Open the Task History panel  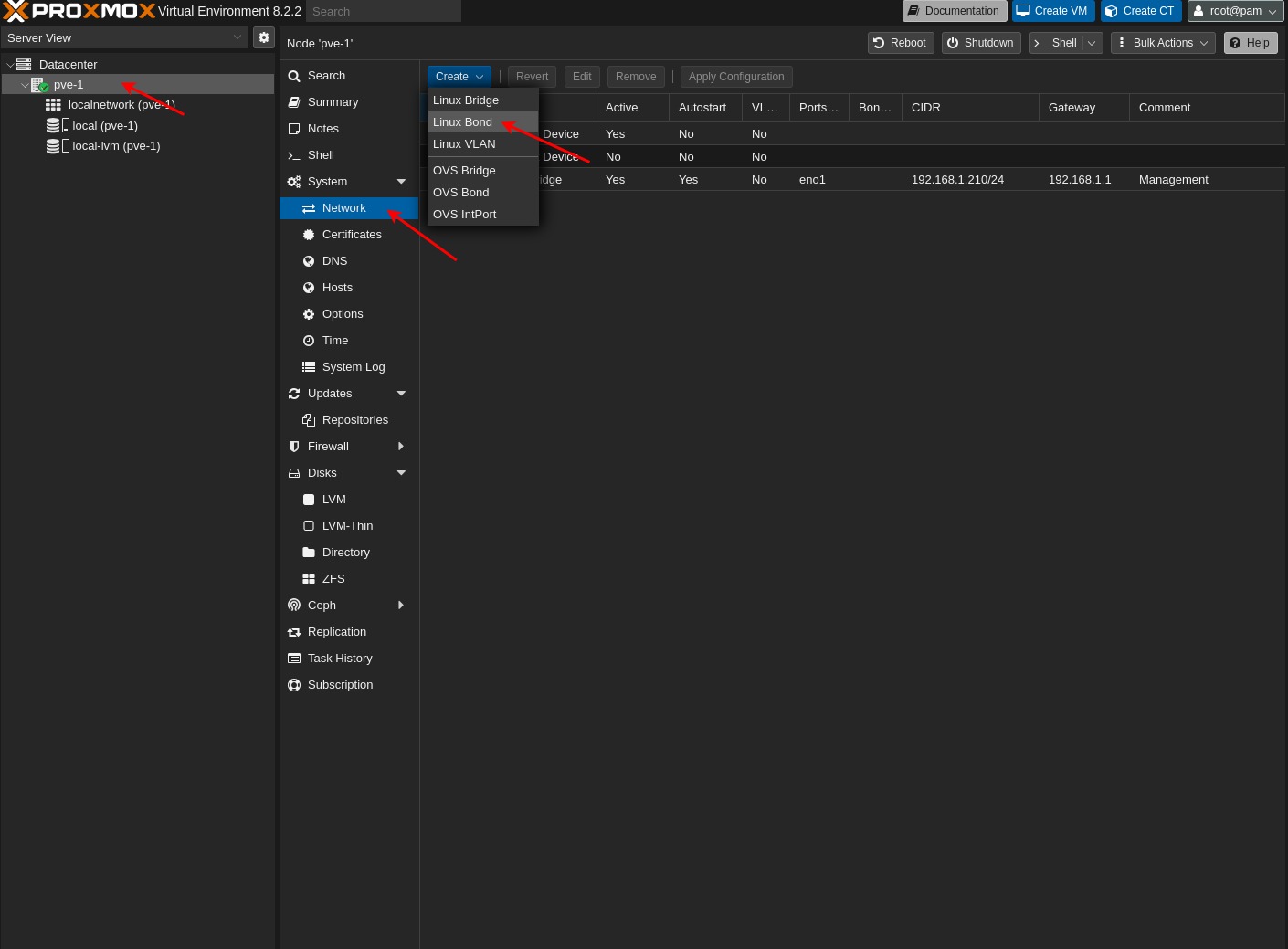340,659
